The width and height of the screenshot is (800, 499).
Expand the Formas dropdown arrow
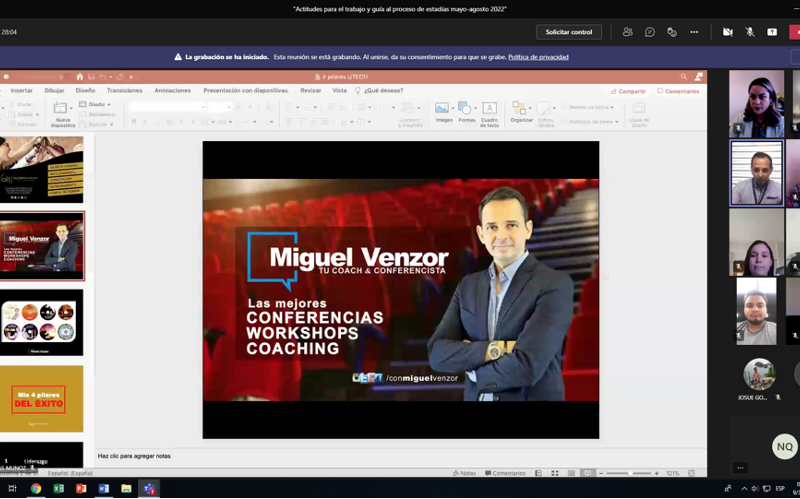click(476, 108)
